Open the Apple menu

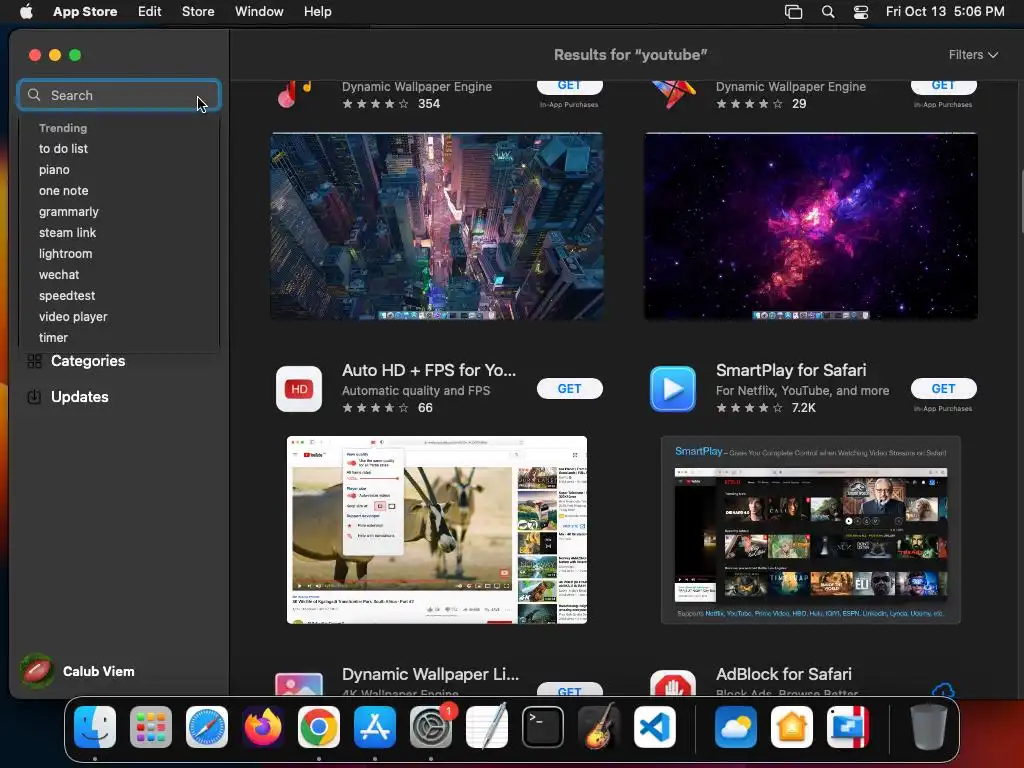point(26,11)
